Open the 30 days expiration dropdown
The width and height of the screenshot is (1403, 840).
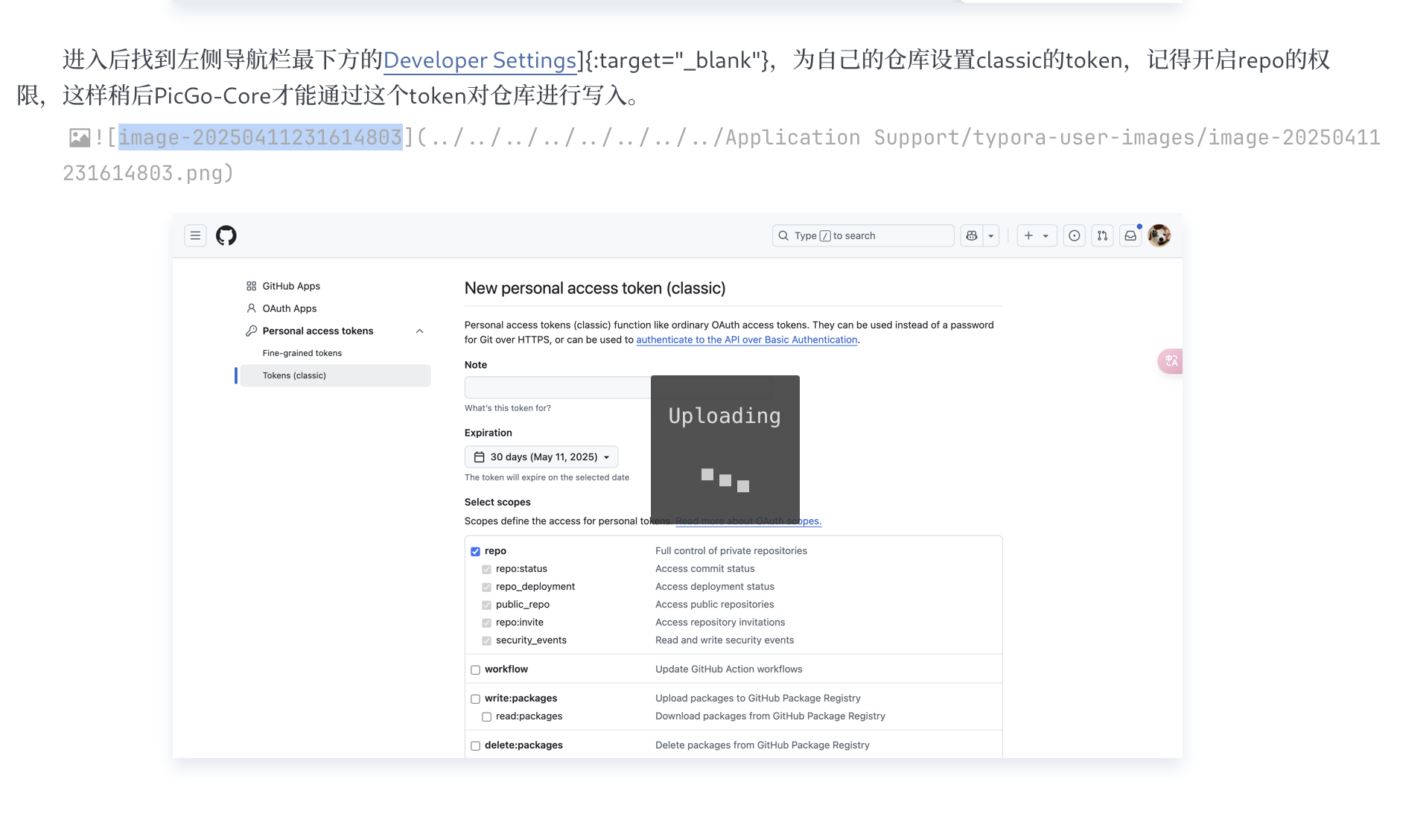[x=541, y=456]
